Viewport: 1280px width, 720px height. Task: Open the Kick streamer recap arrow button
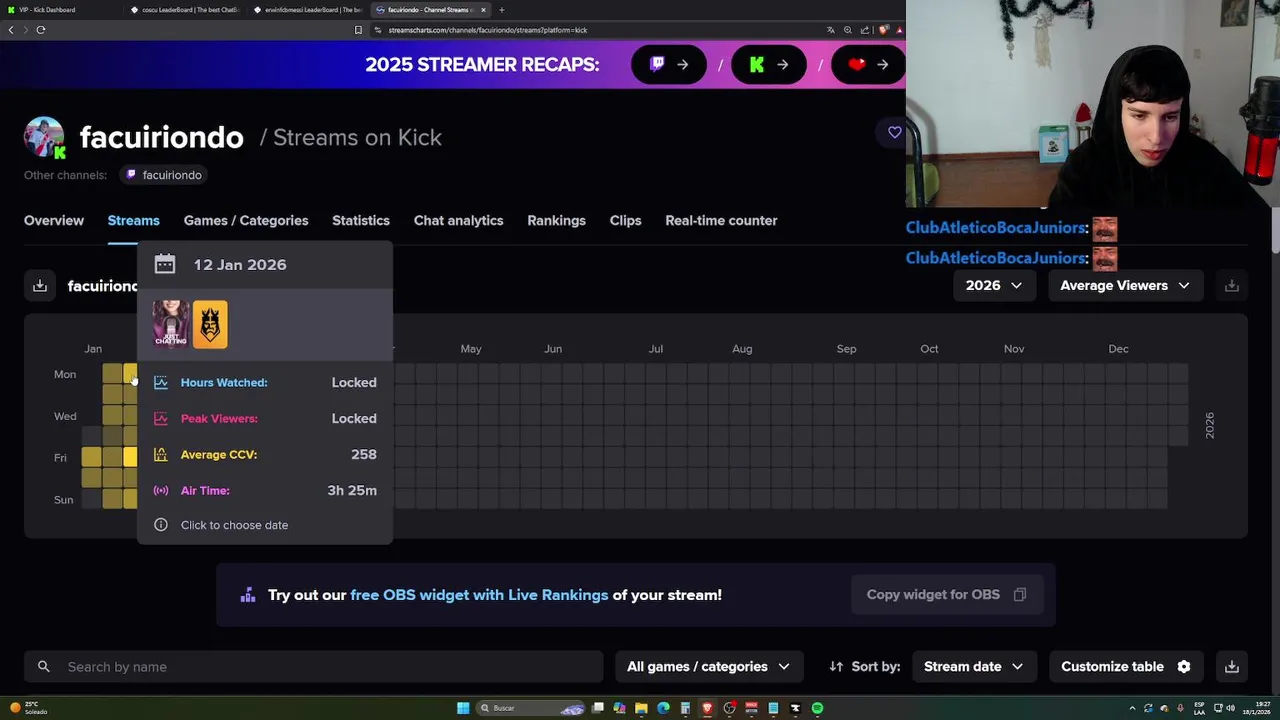769,64
